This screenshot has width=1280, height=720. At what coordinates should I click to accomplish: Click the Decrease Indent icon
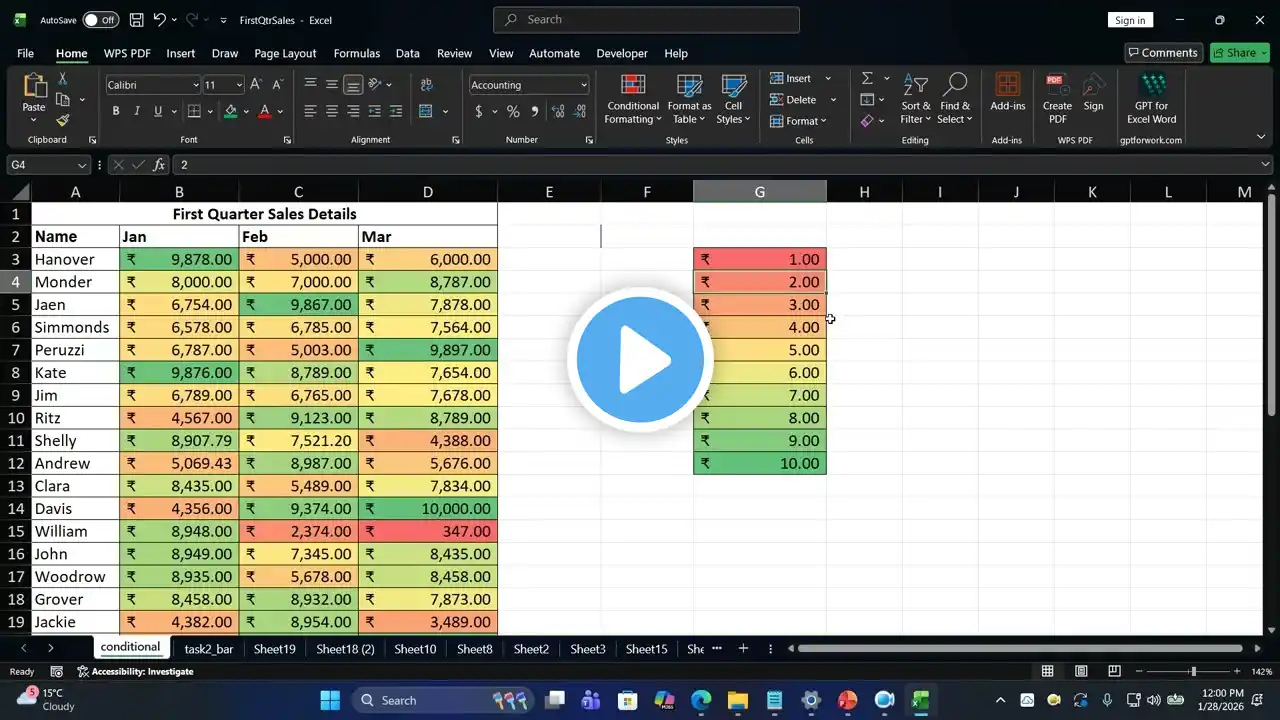(375, 111)
